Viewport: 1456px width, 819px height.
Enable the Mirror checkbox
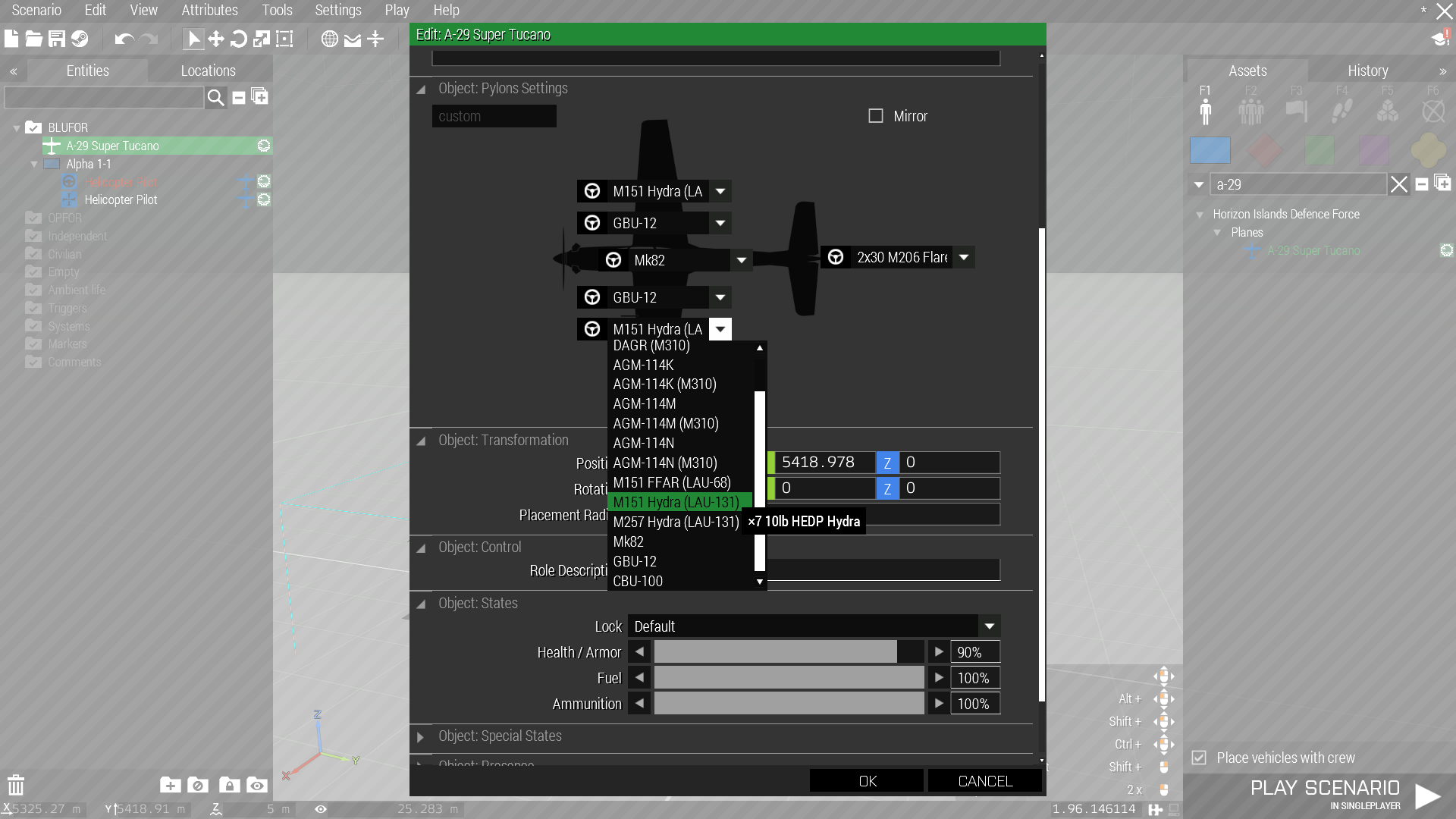876,116
